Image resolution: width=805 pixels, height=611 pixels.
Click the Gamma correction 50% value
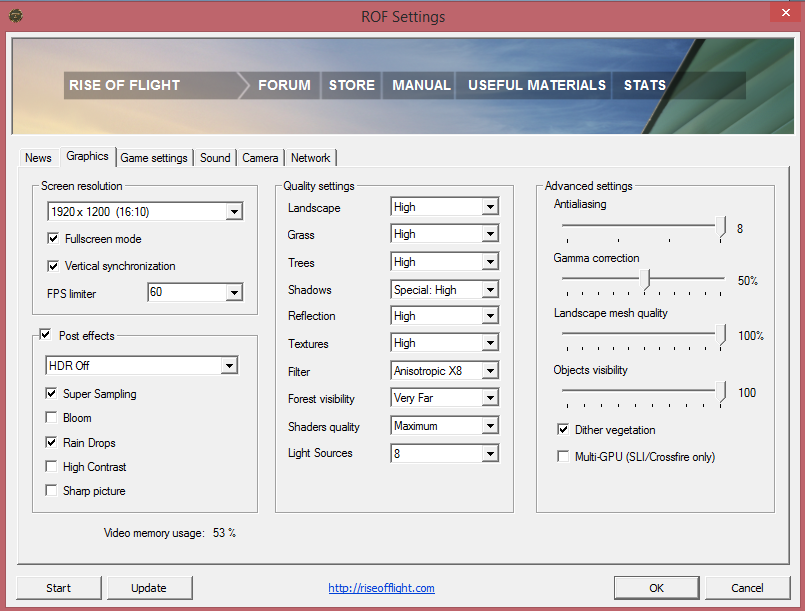748,281
